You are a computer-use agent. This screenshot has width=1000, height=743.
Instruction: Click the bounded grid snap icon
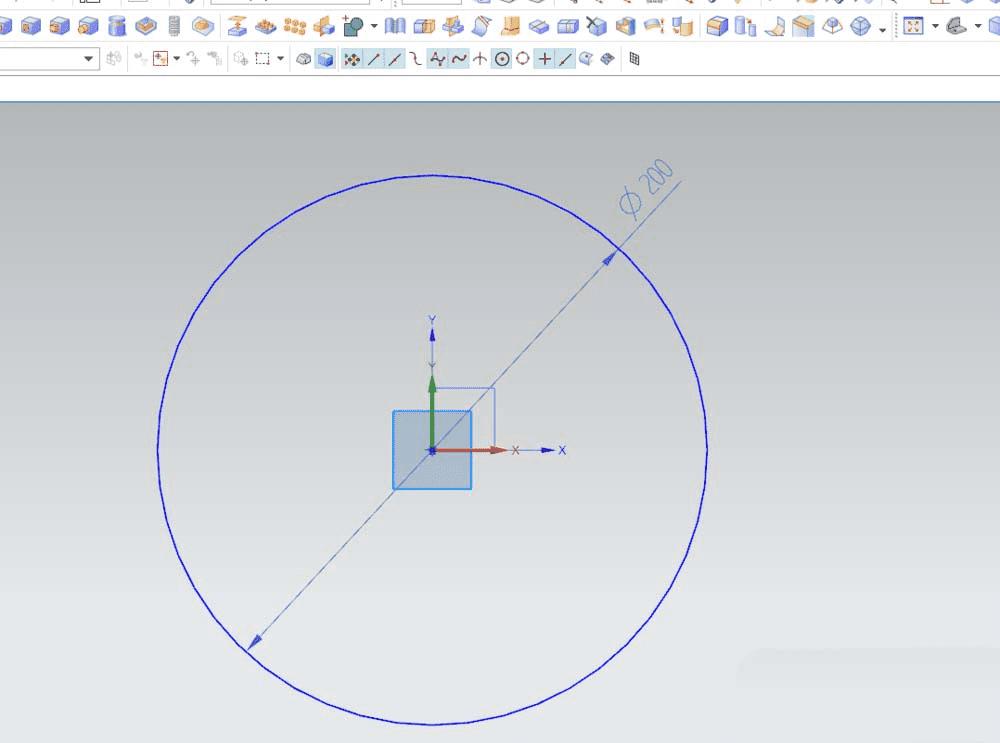[607, 59]
